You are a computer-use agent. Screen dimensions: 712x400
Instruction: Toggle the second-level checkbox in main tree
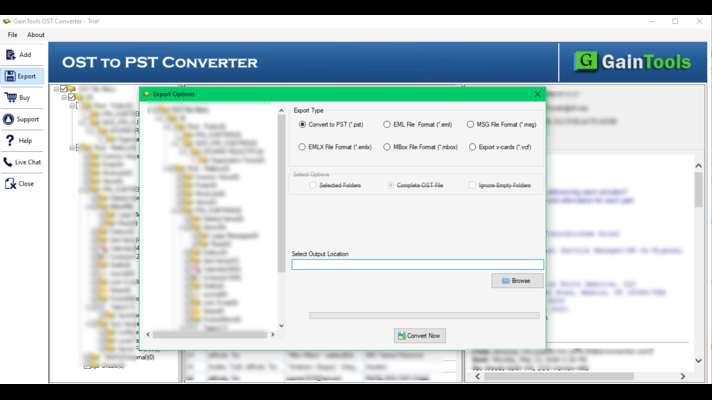coord(71,97)
